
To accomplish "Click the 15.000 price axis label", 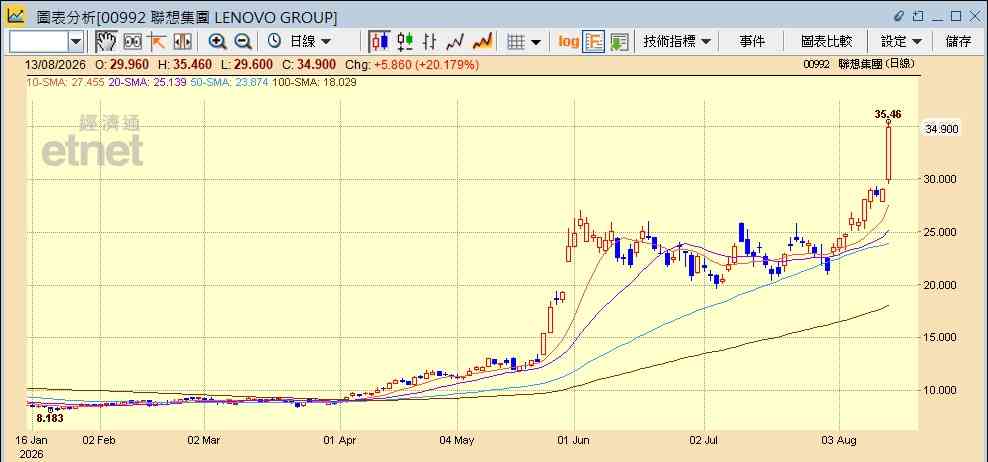I will (x=941, y=337).
